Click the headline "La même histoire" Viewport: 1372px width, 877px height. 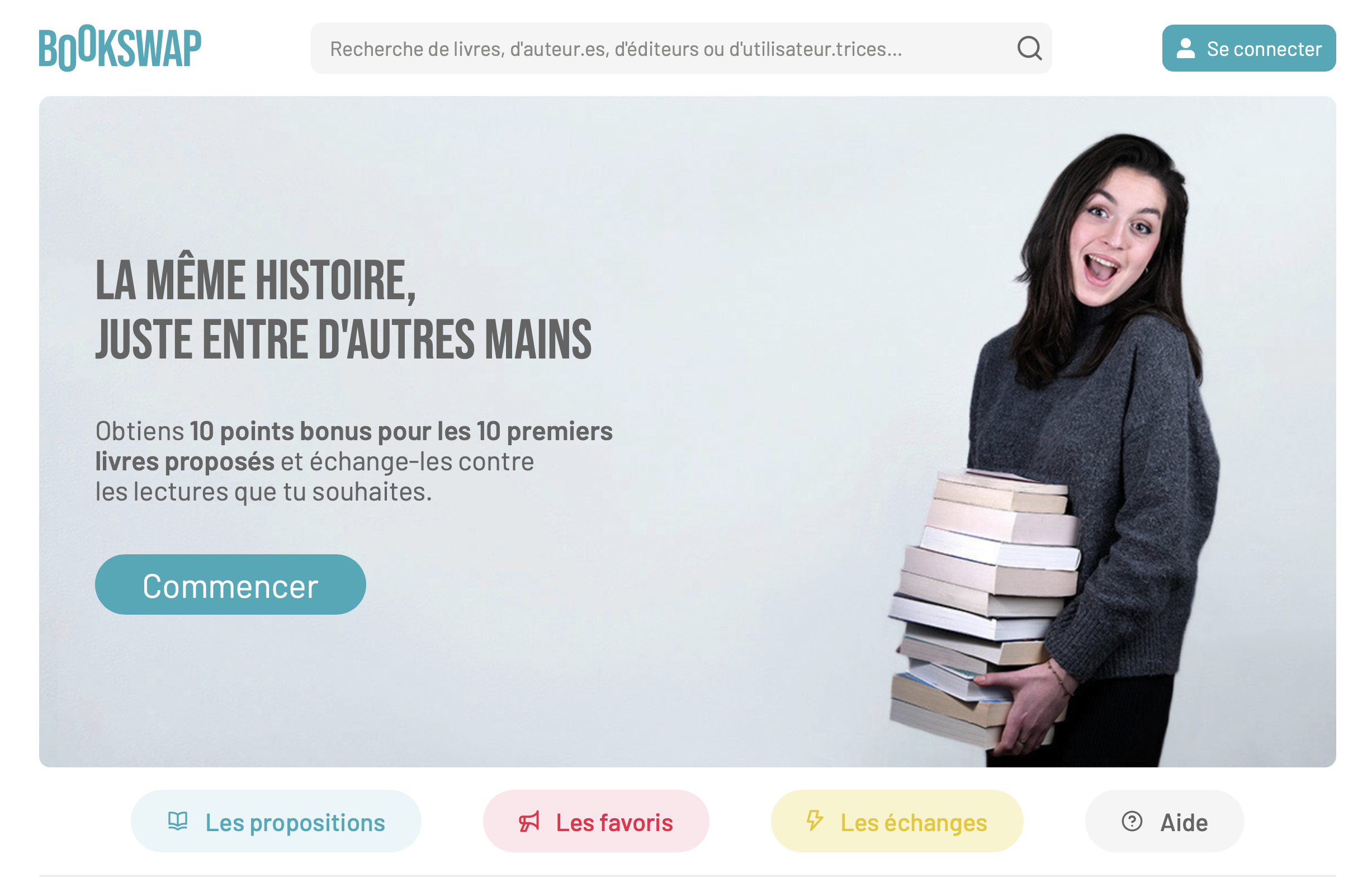click(256, 280)
